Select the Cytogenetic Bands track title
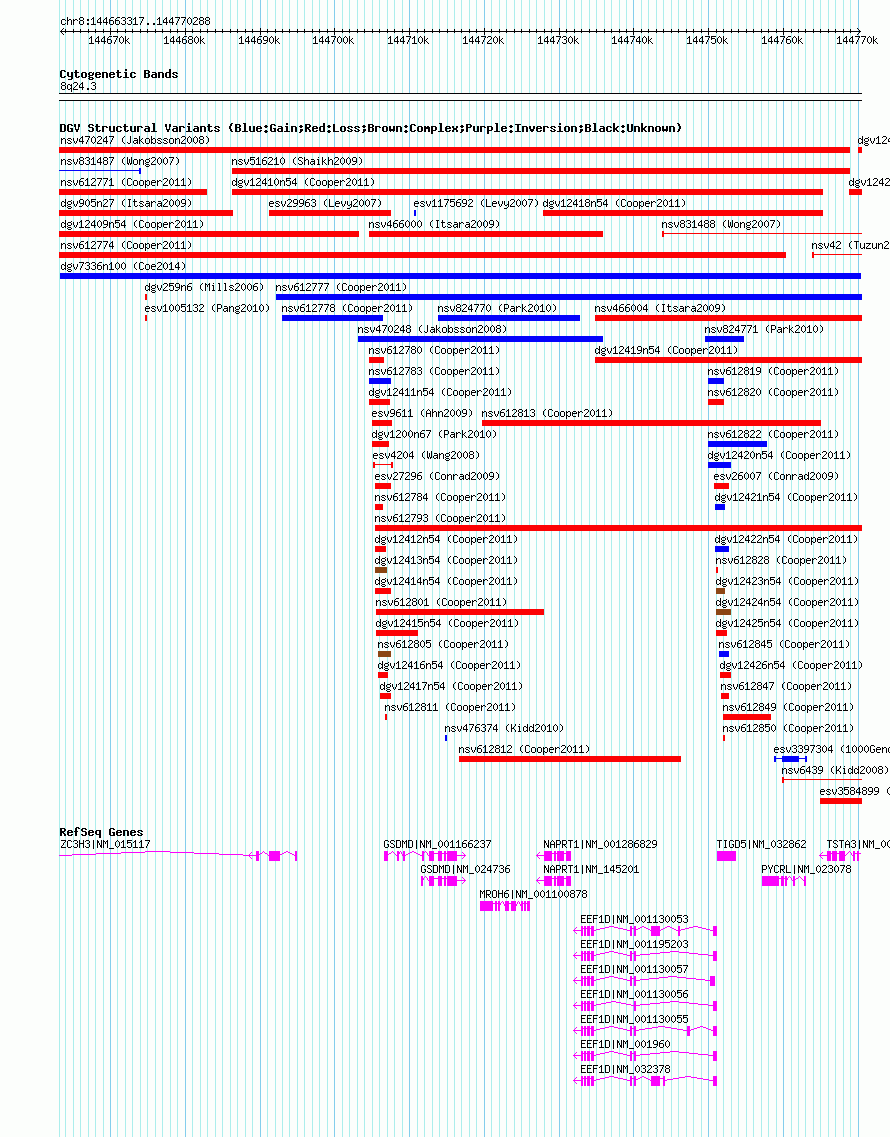This screenshot has height=1137, width=890. [119, 74]
